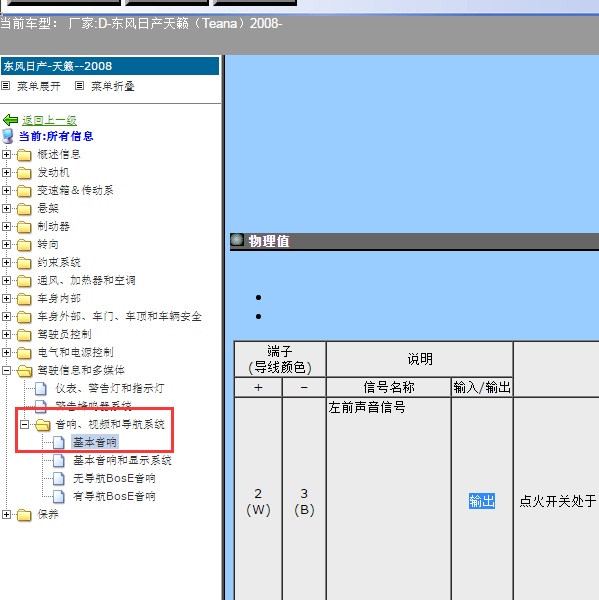The image size is (599, 600).
Task: Expand the 制动器 folder
Action: 6,226
